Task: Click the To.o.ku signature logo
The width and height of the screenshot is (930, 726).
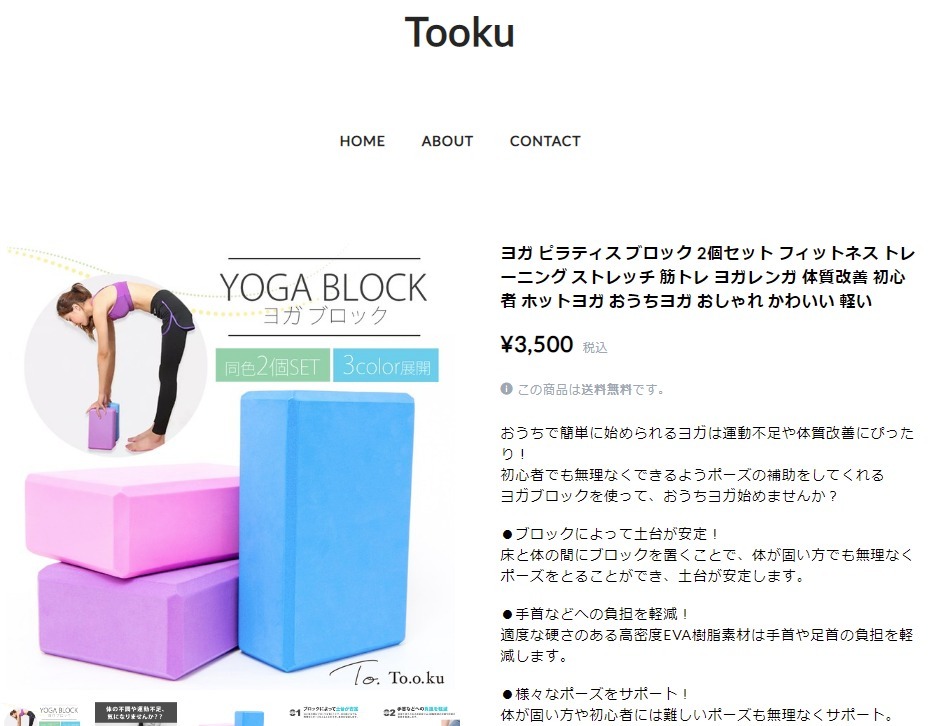Action: pos(387,675)
